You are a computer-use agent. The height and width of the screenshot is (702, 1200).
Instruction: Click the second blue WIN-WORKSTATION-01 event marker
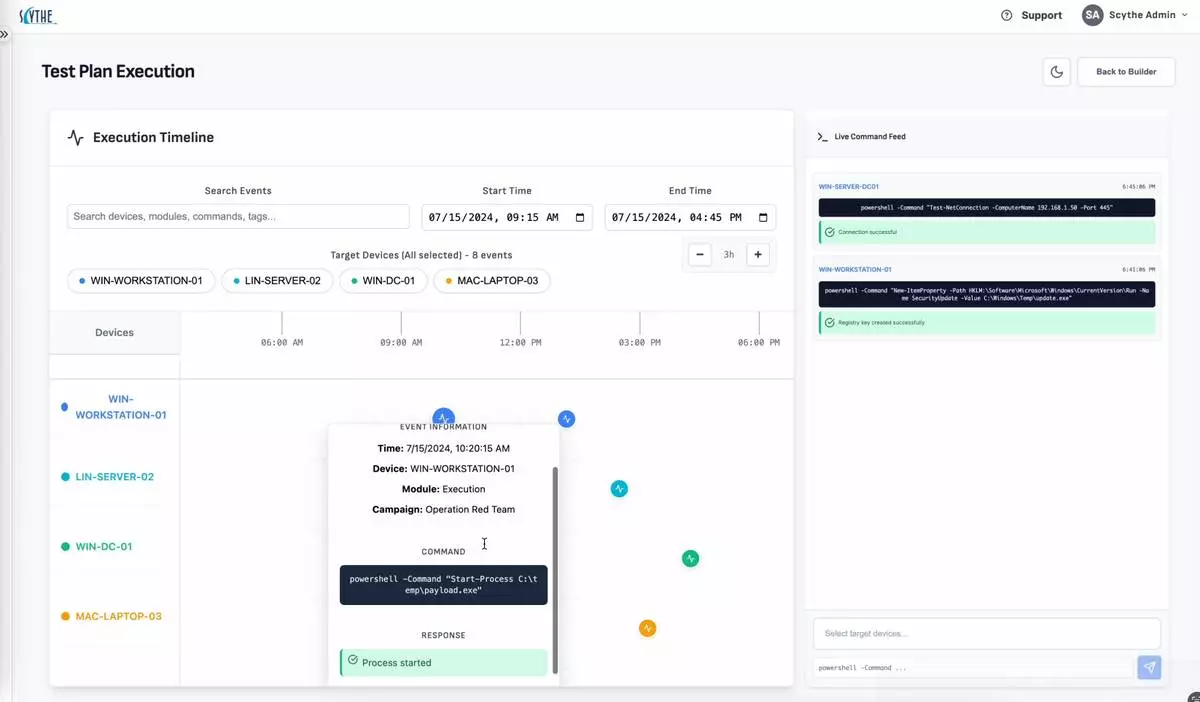[x=566, y=419]
